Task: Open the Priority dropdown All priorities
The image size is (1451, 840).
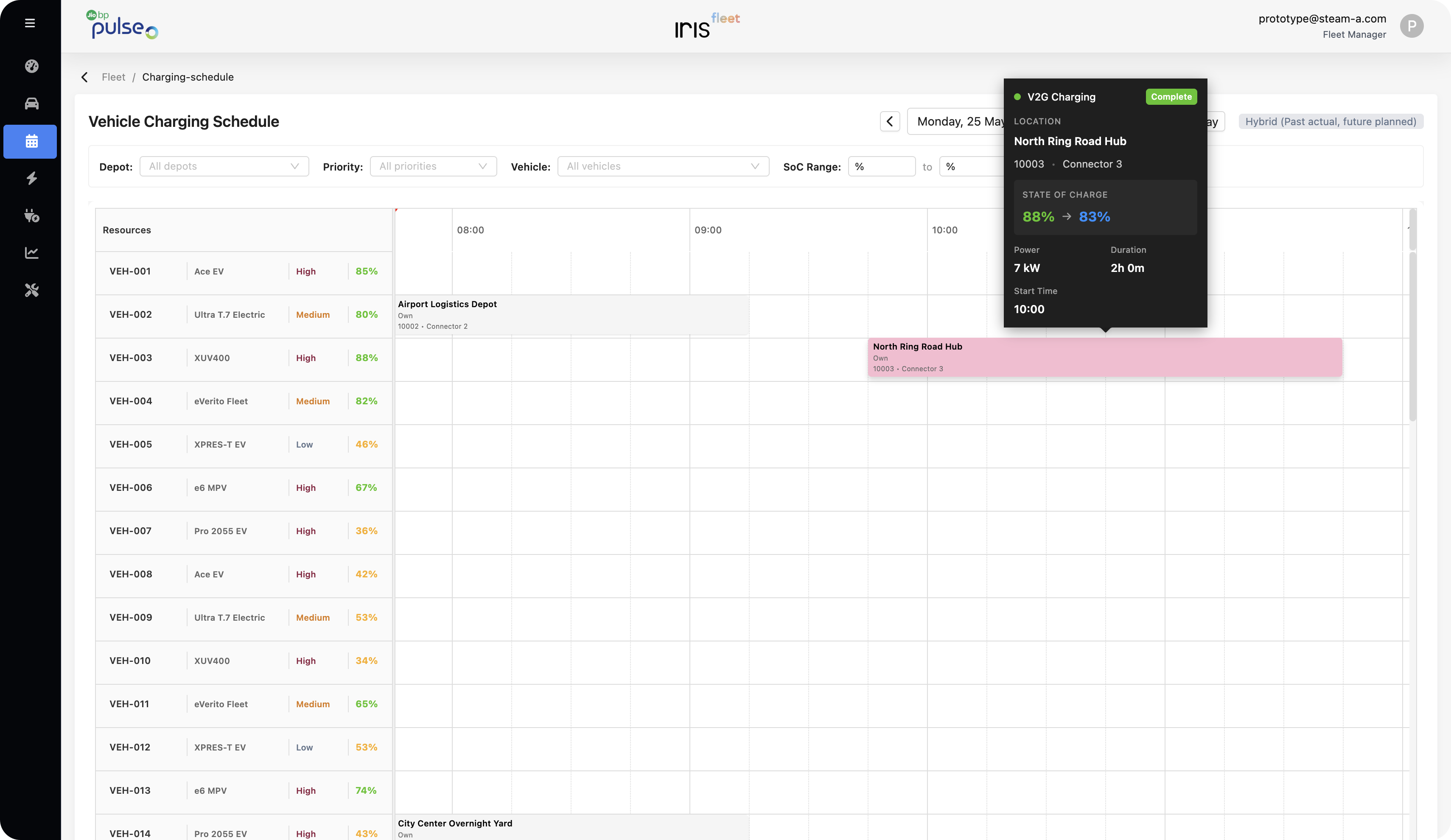Action: (433, 166)
